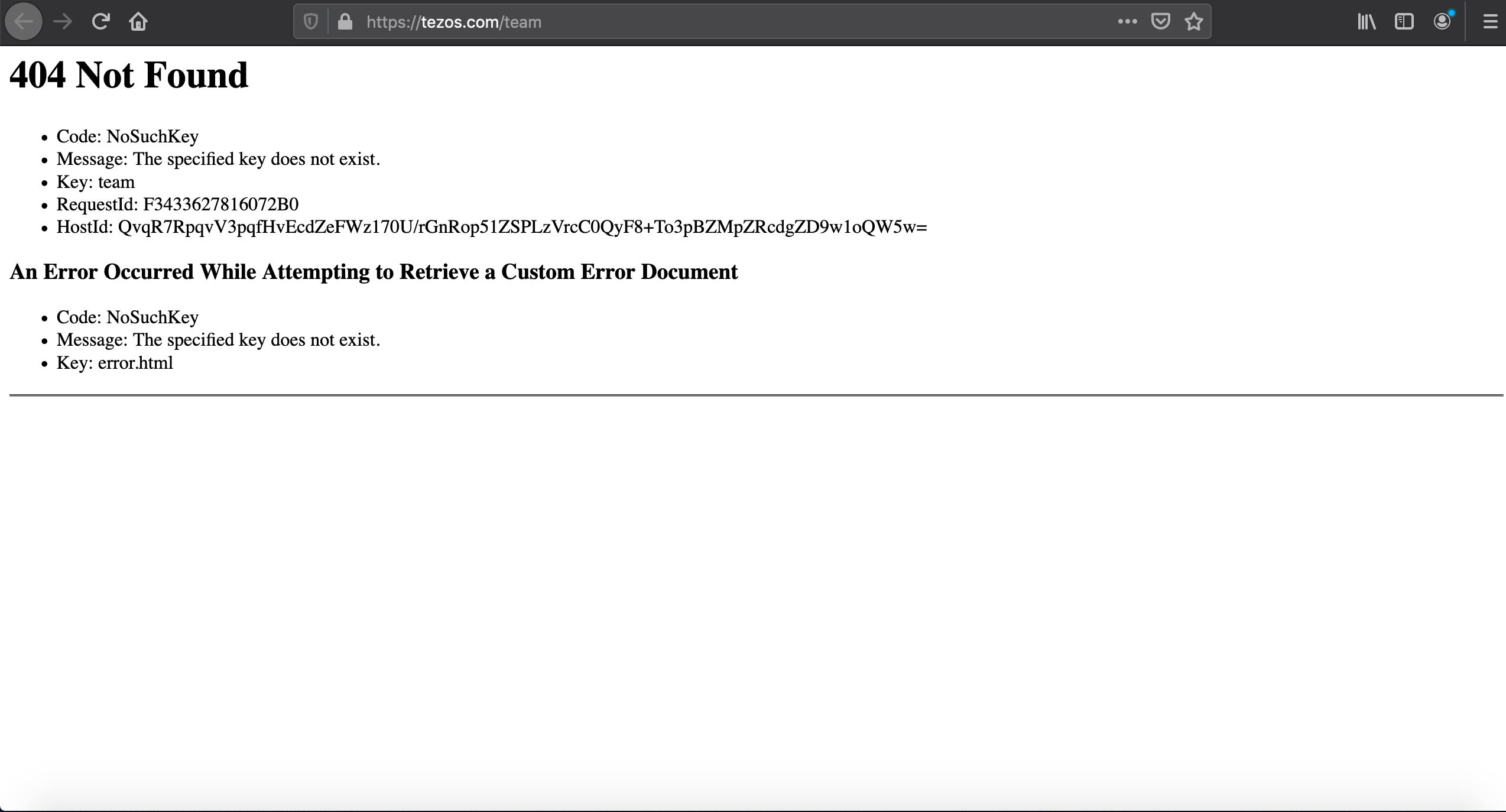
Task: Go back to the previous page
Action: point(24,22)
